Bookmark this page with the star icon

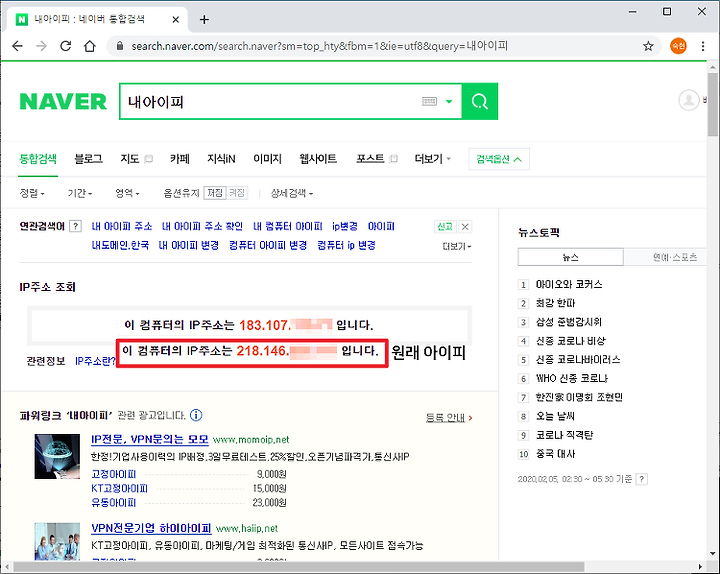click(x=648, y=46)
